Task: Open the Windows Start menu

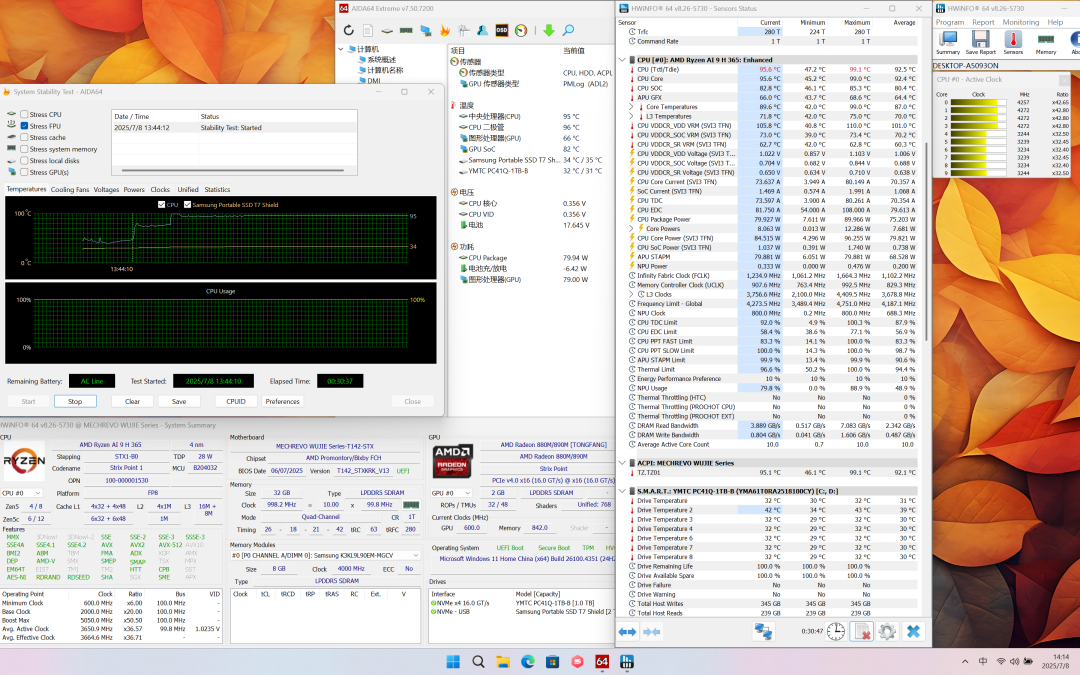Action: pyautogui.click(x=453, y=662)
